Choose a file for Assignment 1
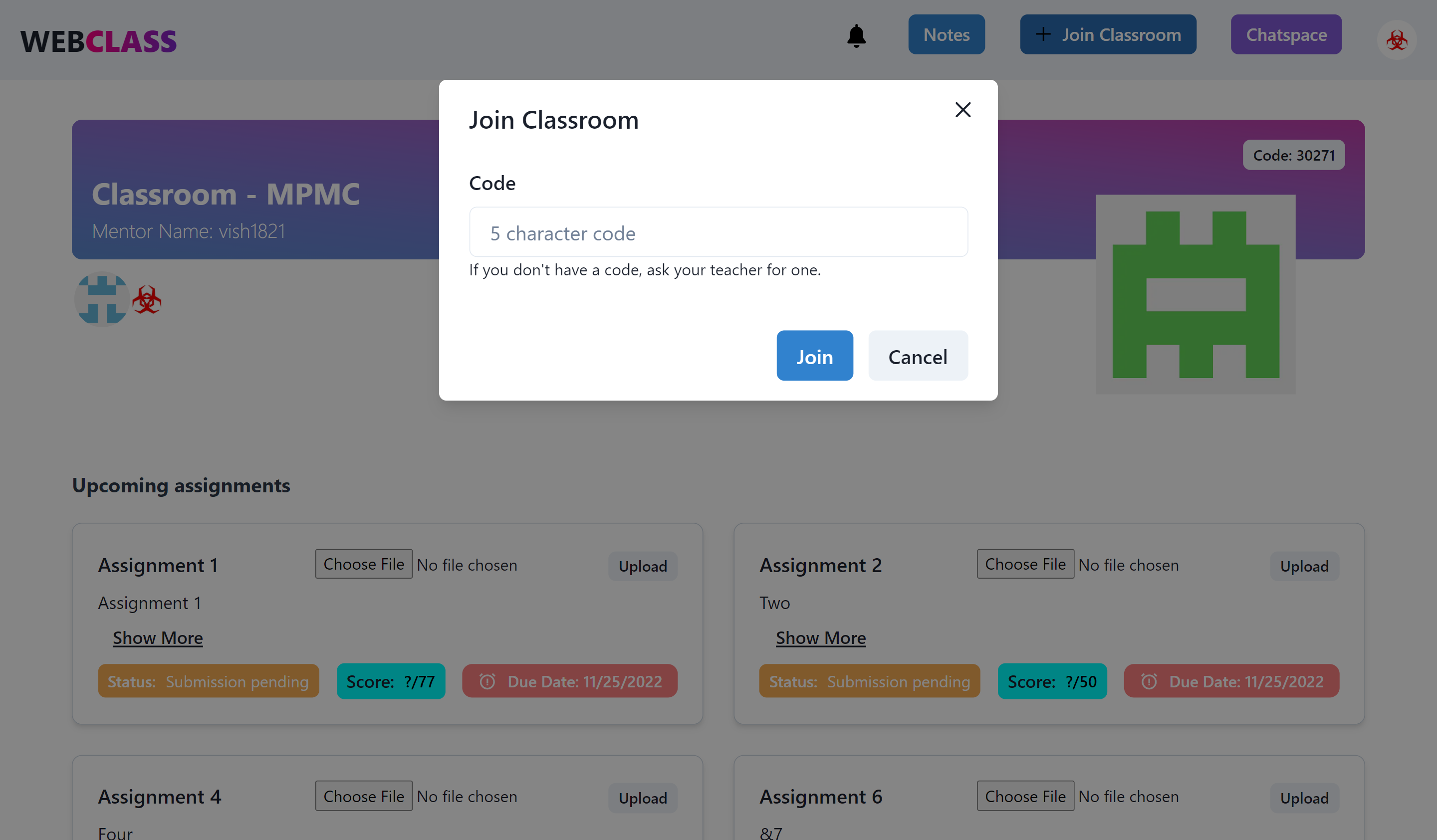This screenshot has height=840, width=1437. pyautogui.click(x=364, y=564)
